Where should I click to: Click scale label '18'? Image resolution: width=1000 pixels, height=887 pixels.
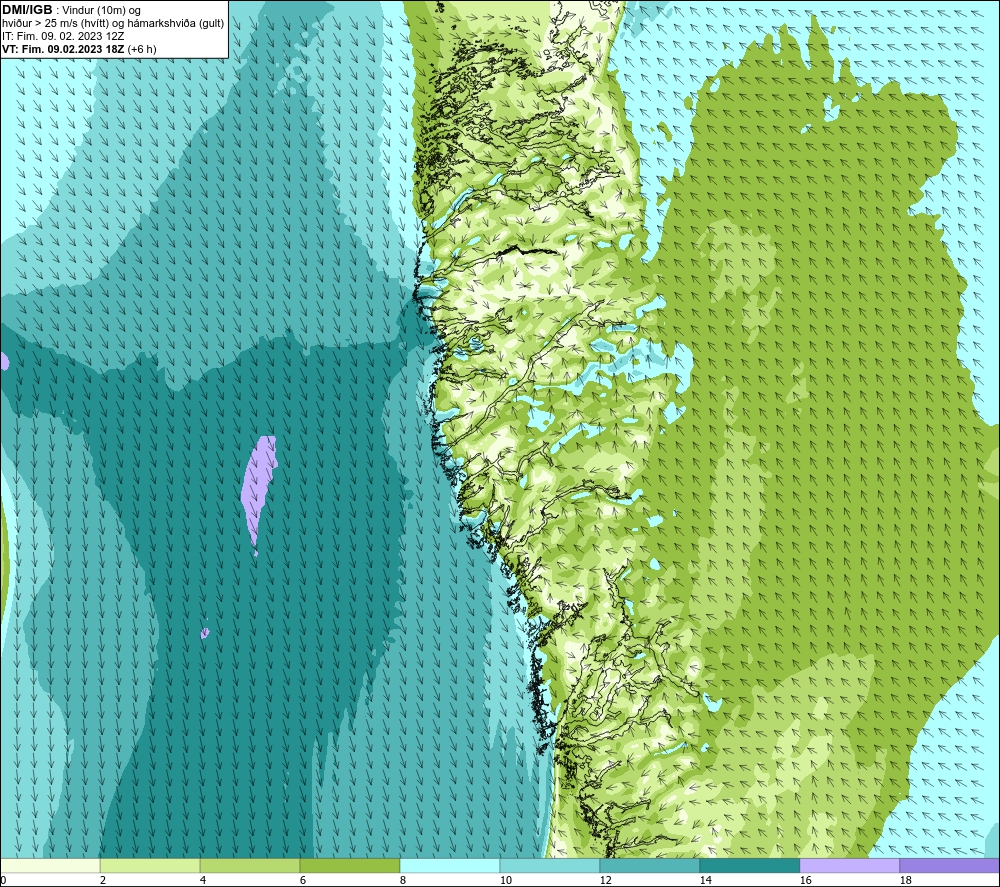click(905, 880)
